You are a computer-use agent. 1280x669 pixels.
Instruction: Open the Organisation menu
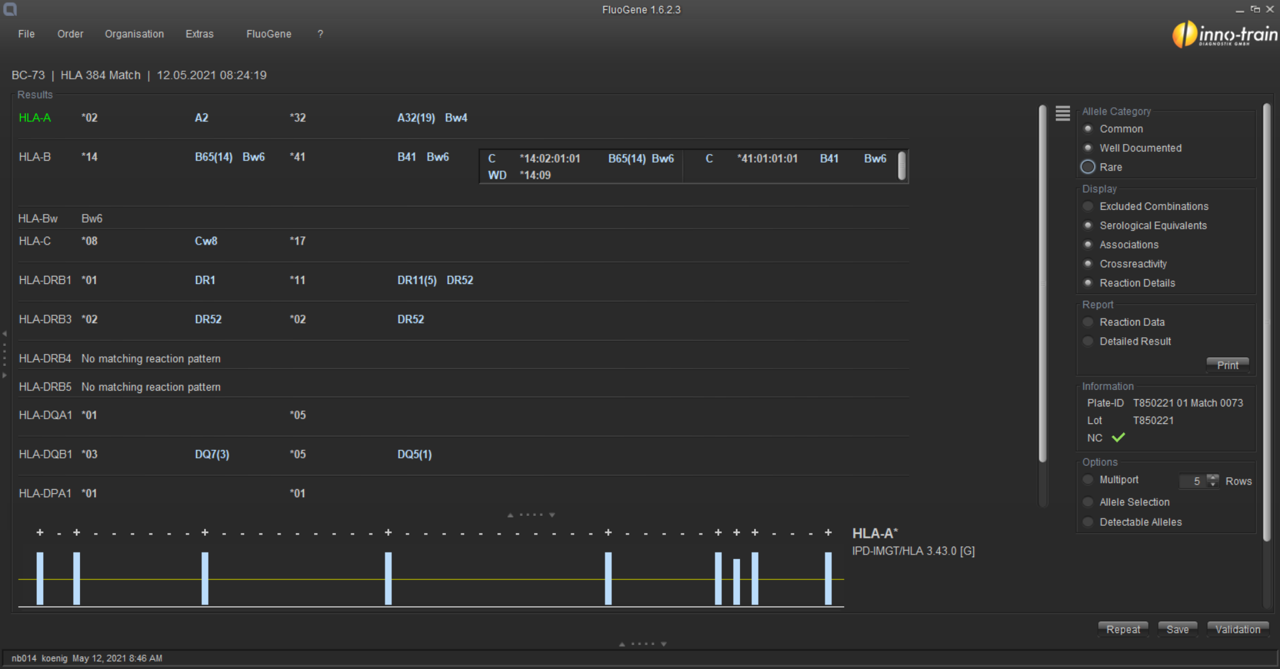click(x=134, y=34)
